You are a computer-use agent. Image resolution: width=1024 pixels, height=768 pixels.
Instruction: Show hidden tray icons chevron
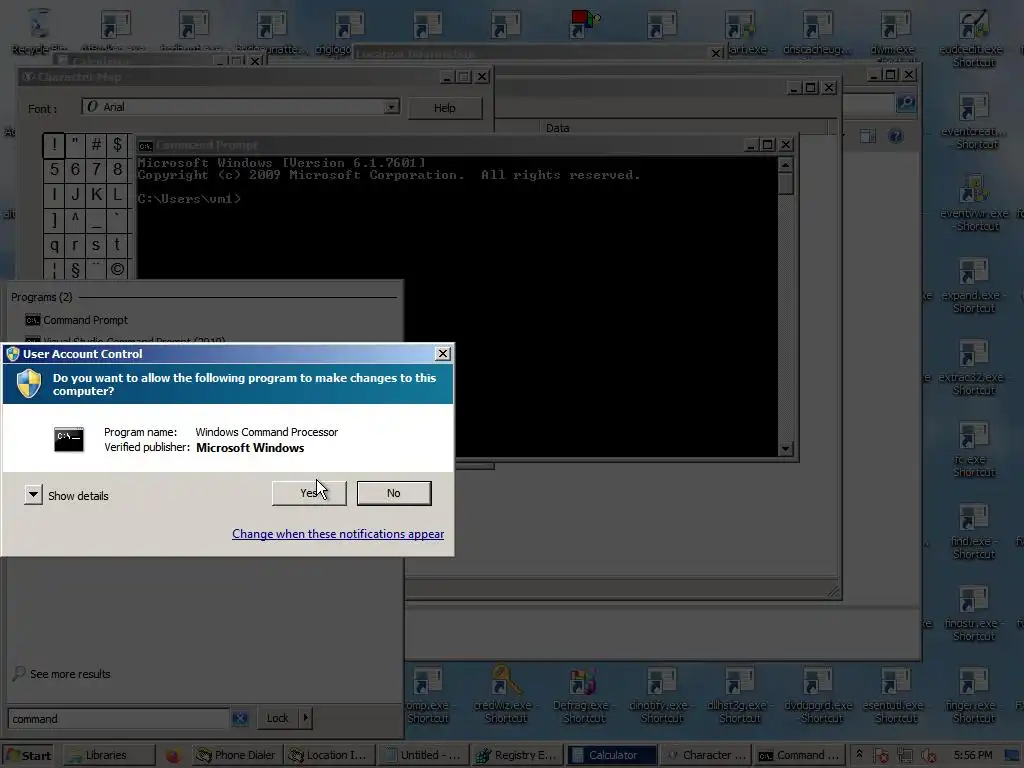[x=859, y=754]
